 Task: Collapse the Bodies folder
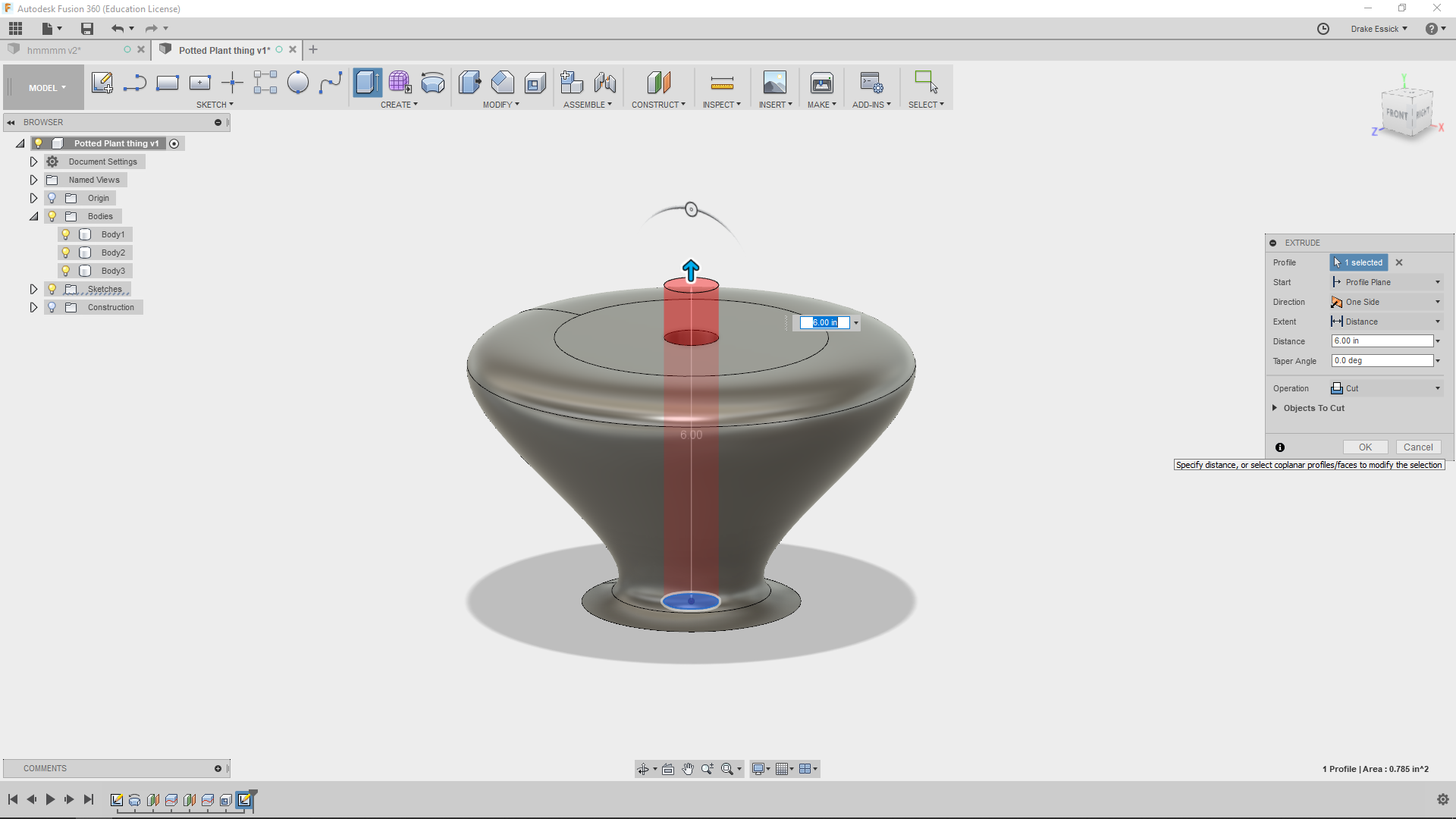(x=33, y=216)
